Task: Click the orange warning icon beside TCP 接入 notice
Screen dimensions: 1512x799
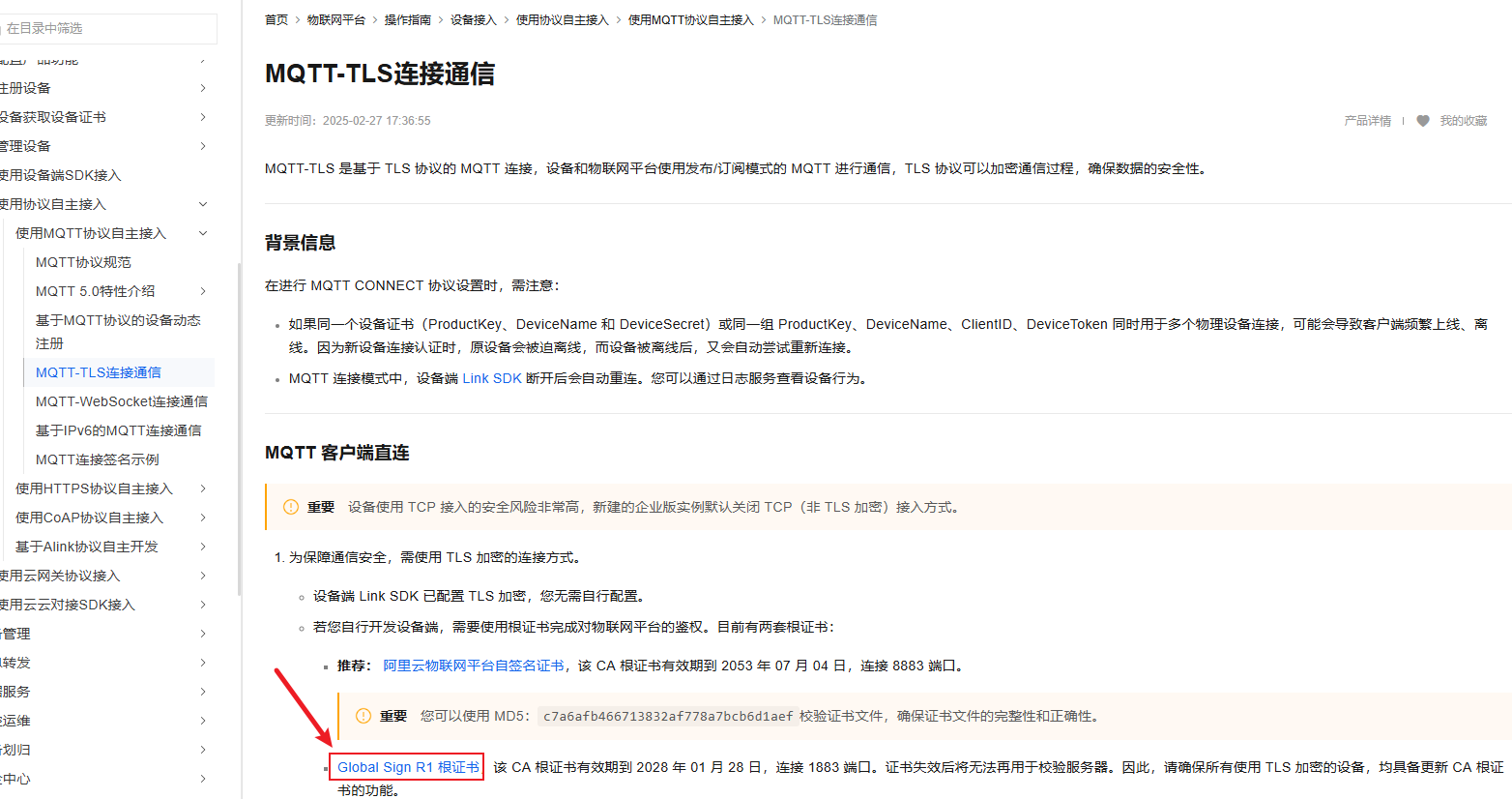Action: pos(290,507)
